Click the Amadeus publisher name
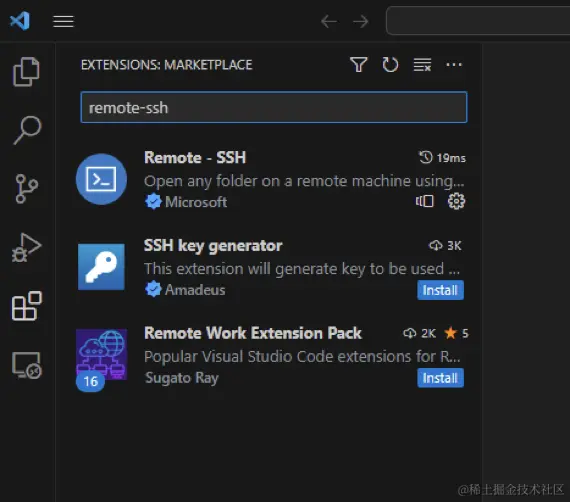Screen dimensions: 570x502 pyautogui.click(x=195, y=290)
